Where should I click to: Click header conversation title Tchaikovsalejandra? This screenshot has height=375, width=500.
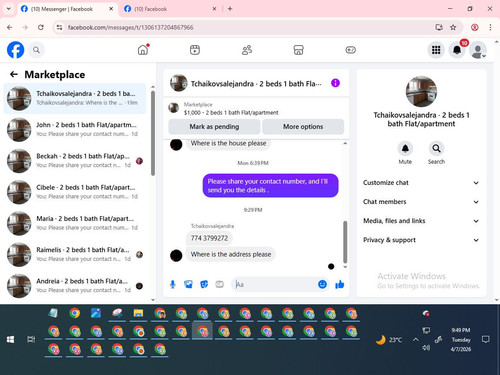256,84
